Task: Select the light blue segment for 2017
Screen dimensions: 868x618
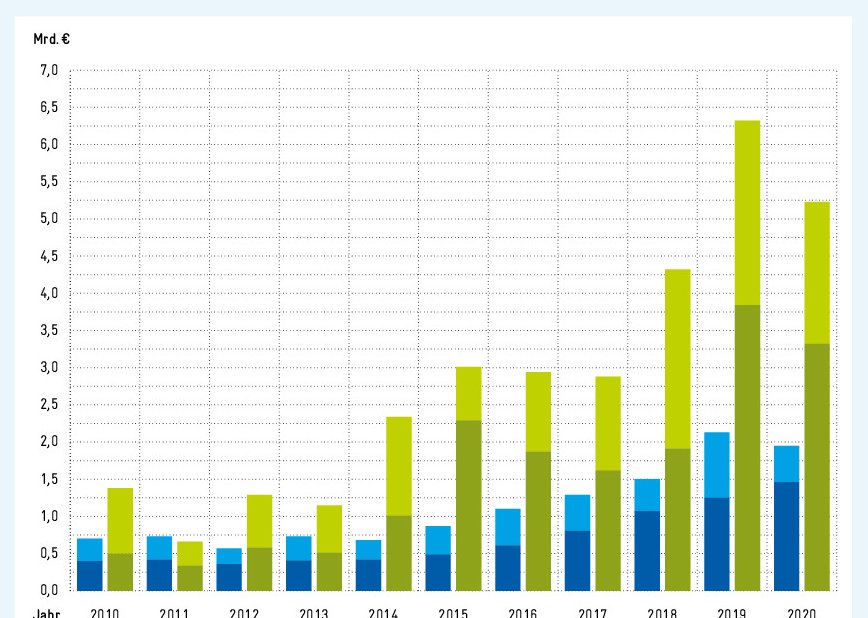Action: [577, 512]
